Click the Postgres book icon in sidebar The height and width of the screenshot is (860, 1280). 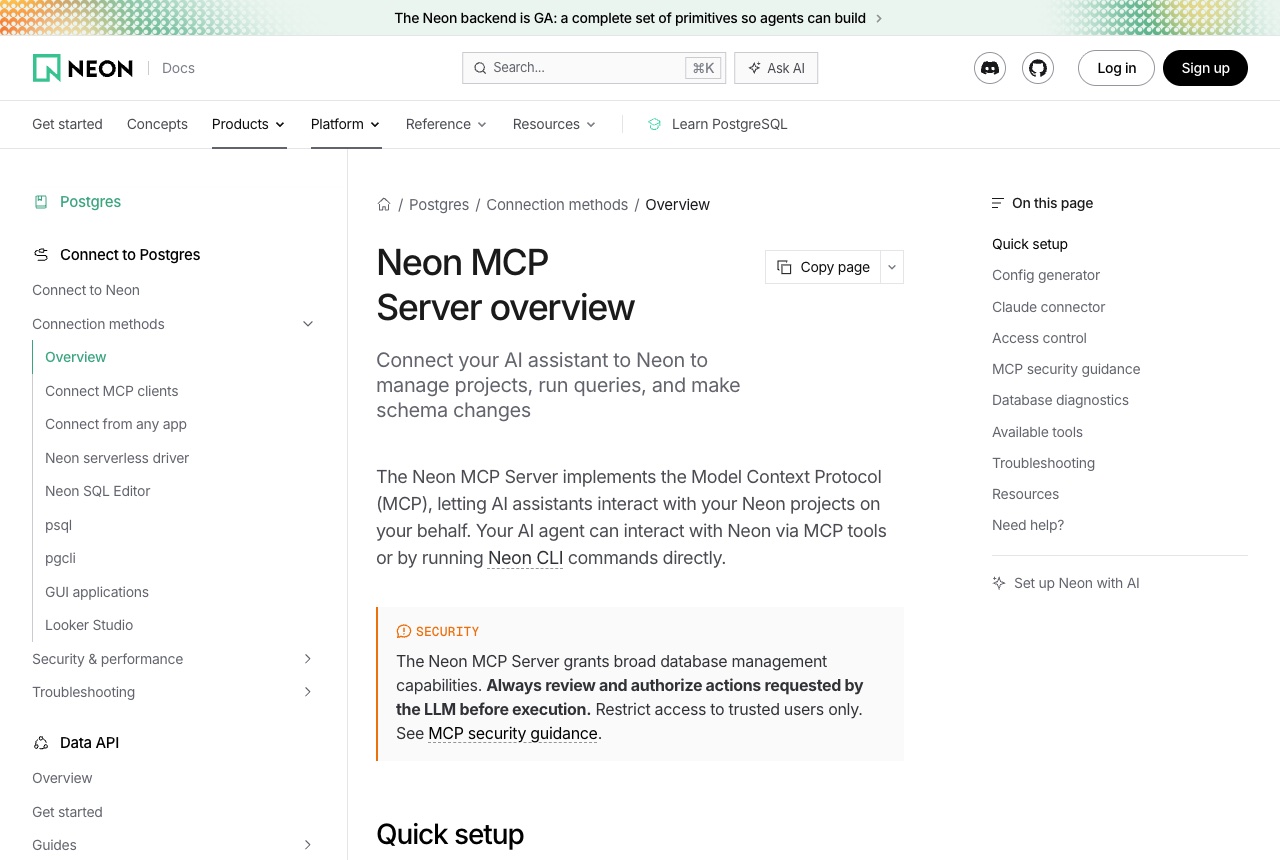(41, 202)
